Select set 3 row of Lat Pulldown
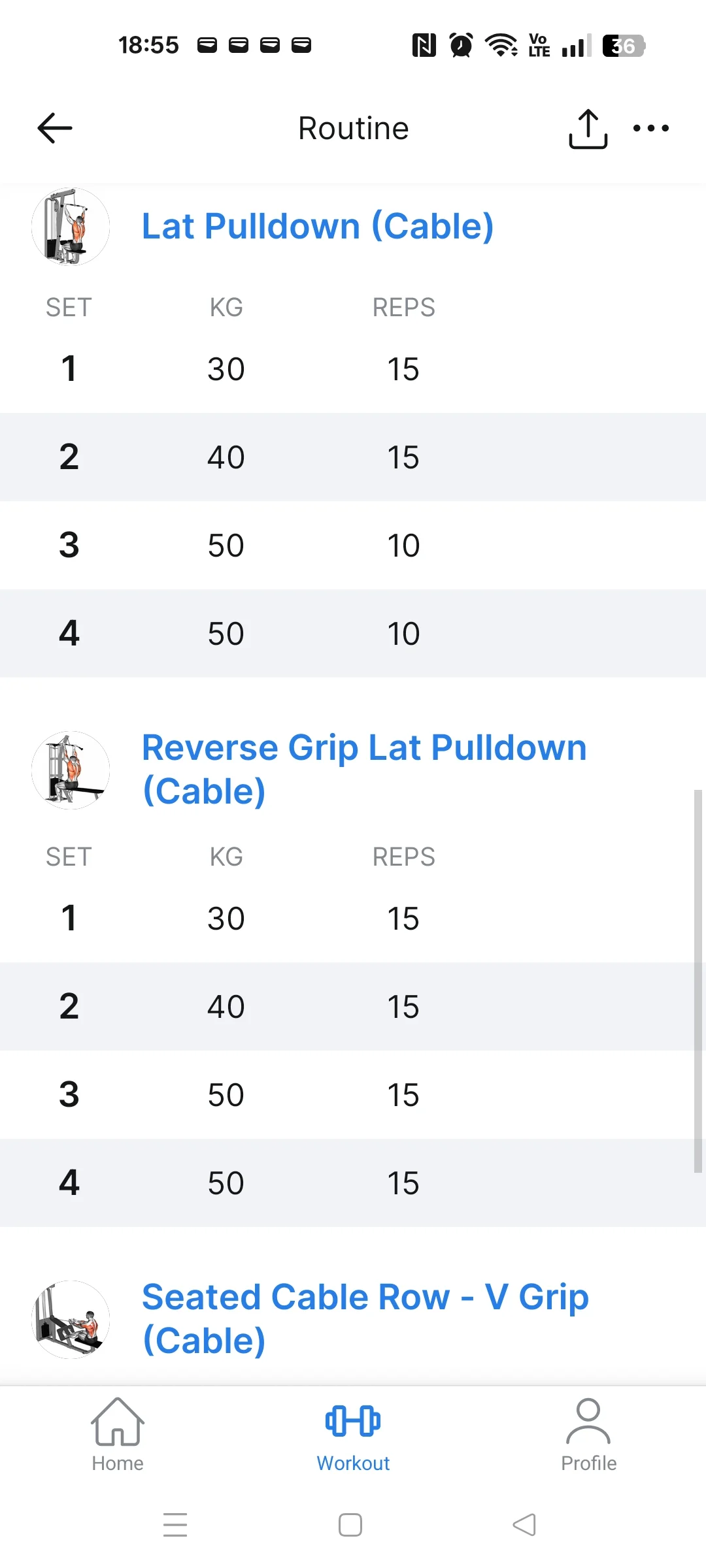 353,546
